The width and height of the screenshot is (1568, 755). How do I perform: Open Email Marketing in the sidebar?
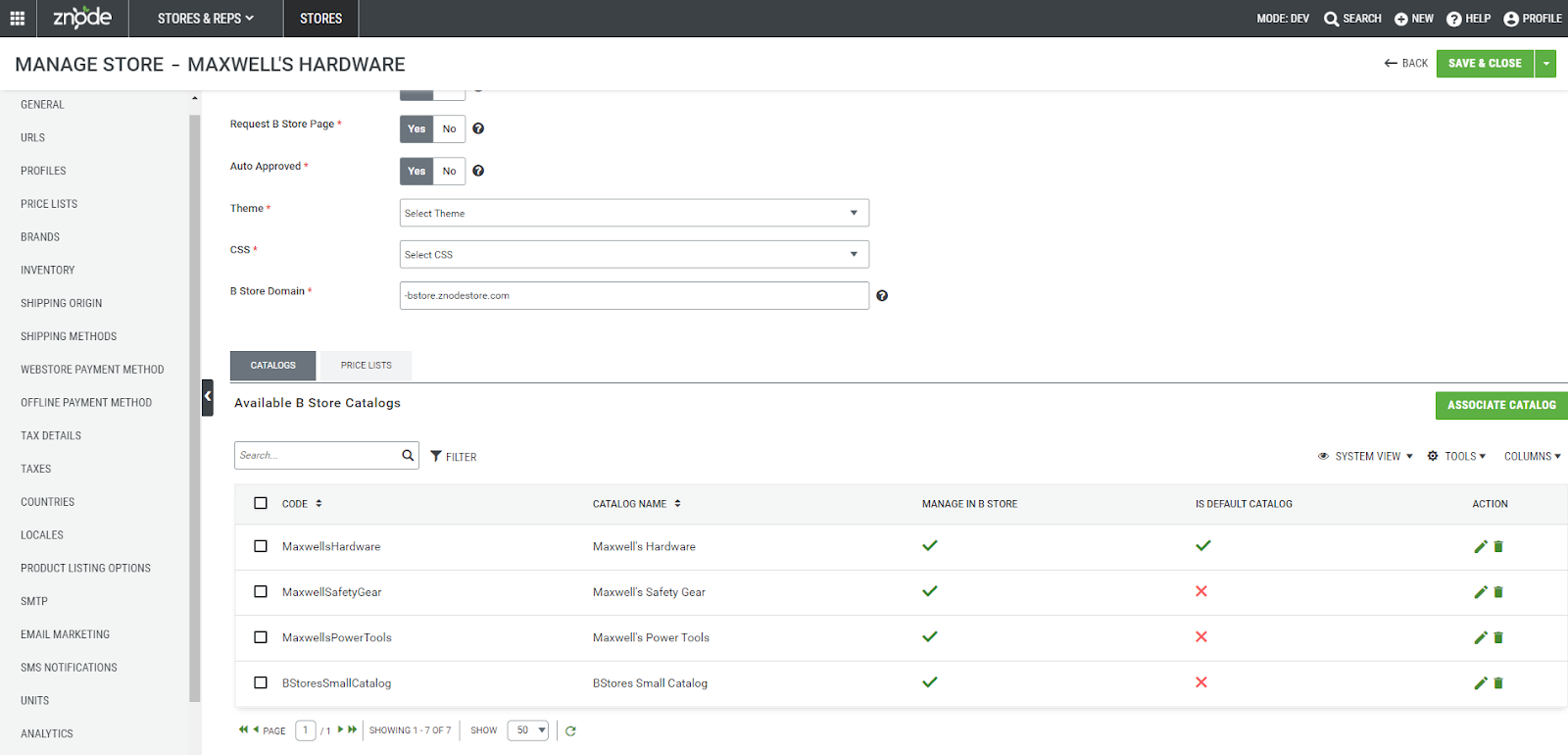pos(66,634)
